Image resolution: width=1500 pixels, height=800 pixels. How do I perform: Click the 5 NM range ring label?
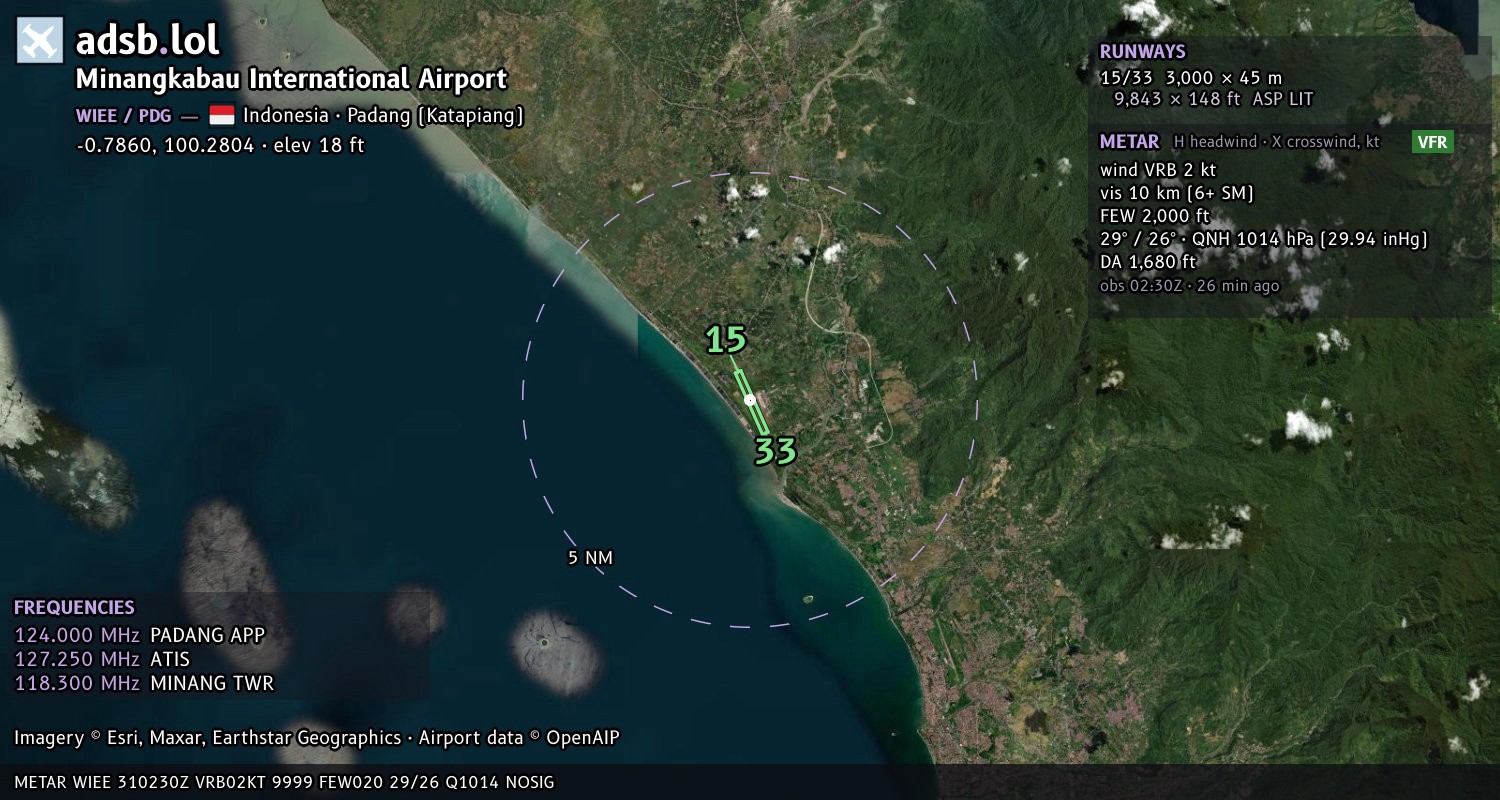click(x=590, y=558)
